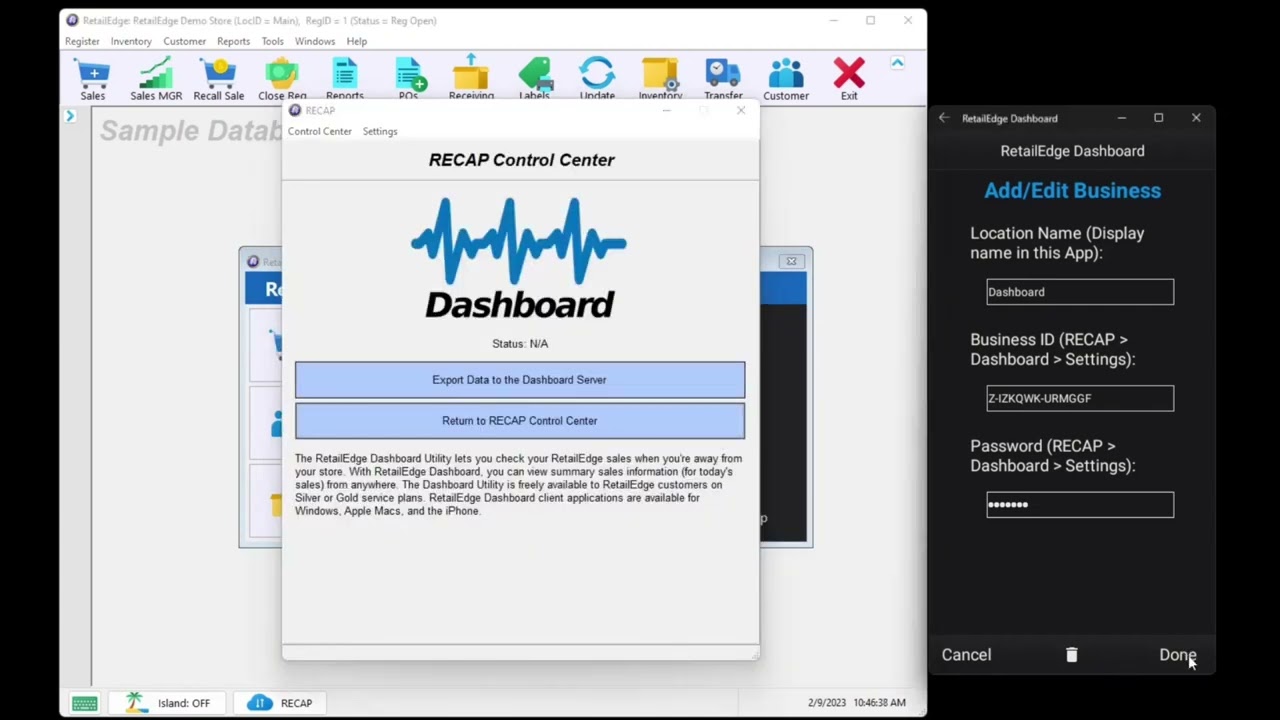
Task: Collapse the toolbar using the up chevron
Action: click(x=897, y=63)
